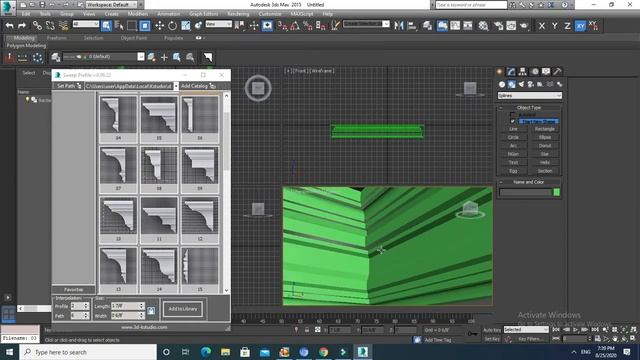
Task: Toggle the XY plane constraint
Action: coord(580,26)
